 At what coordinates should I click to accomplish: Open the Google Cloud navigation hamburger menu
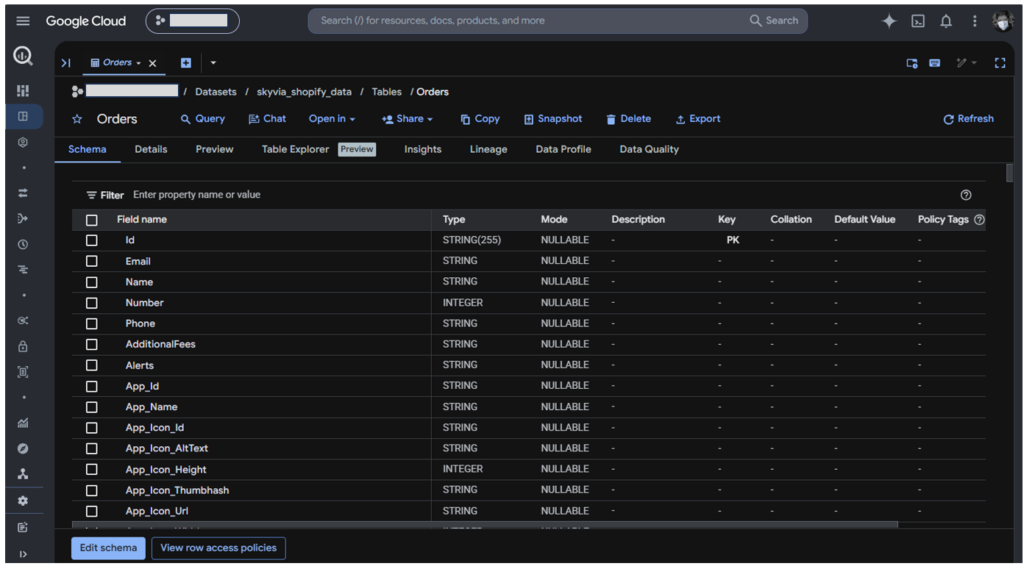click(x=23, y=21)
